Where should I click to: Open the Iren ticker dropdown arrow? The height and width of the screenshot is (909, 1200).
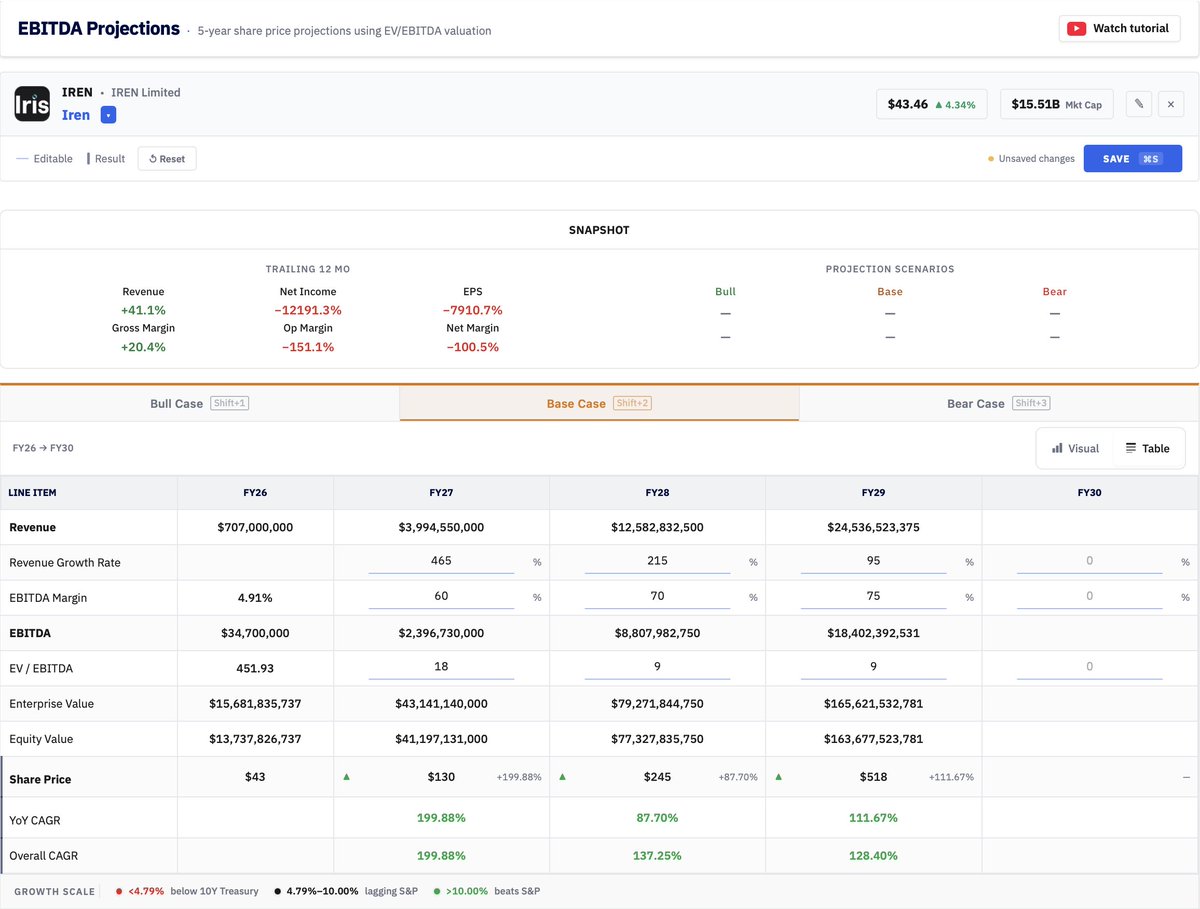point(109,115)
